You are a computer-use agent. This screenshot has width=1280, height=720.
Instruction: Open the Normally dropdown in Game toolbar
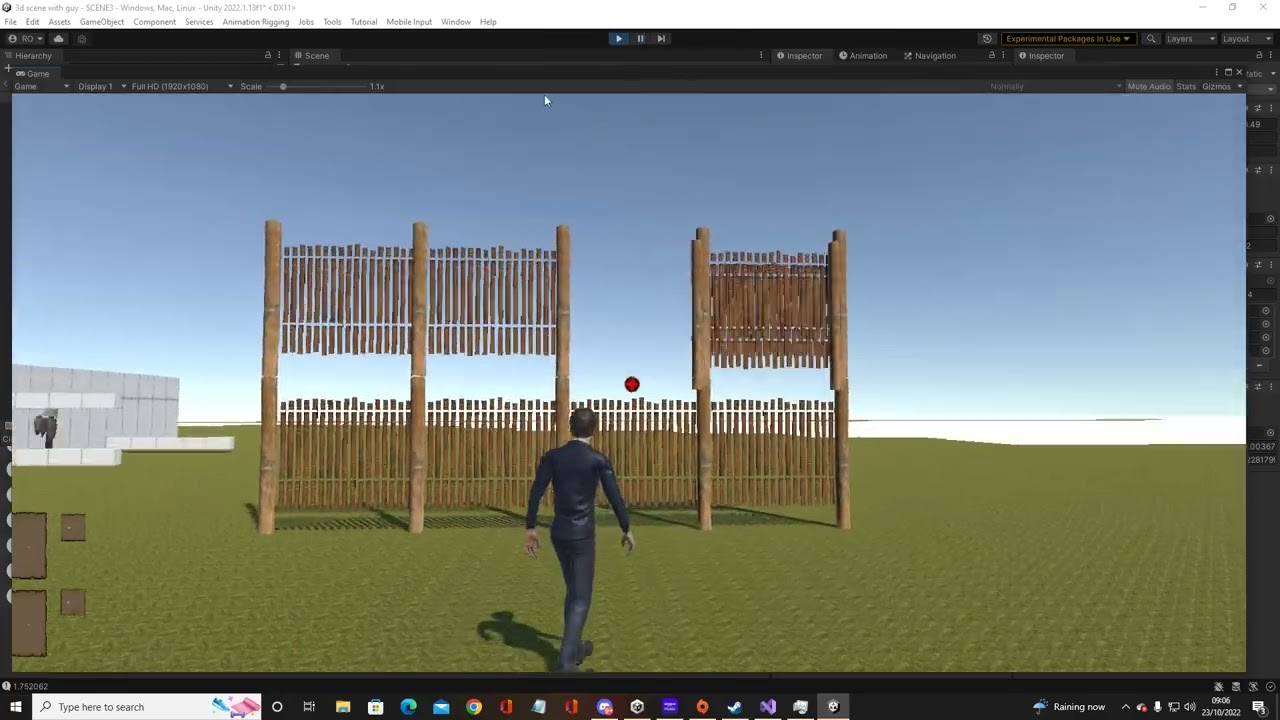click(x=1055, y=87)
